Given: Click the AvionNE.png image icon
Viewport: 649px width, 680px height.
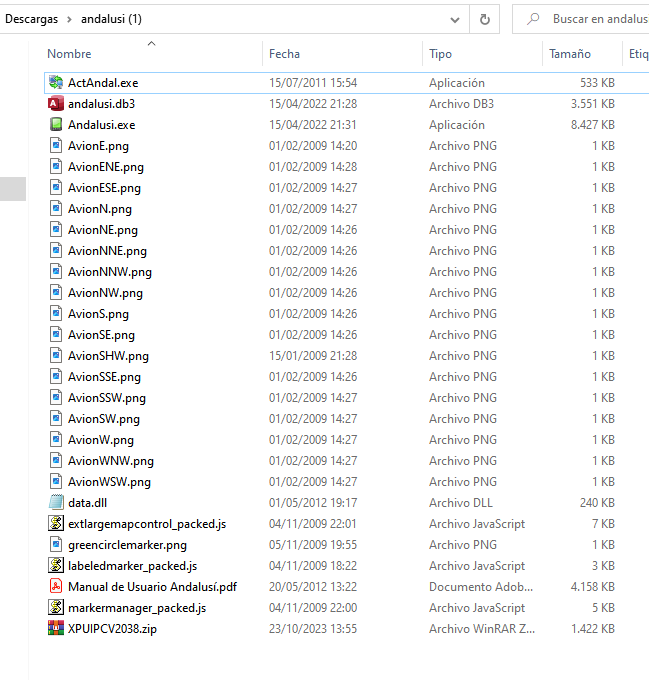Looking at the screenshot, I should coord(55,229).
